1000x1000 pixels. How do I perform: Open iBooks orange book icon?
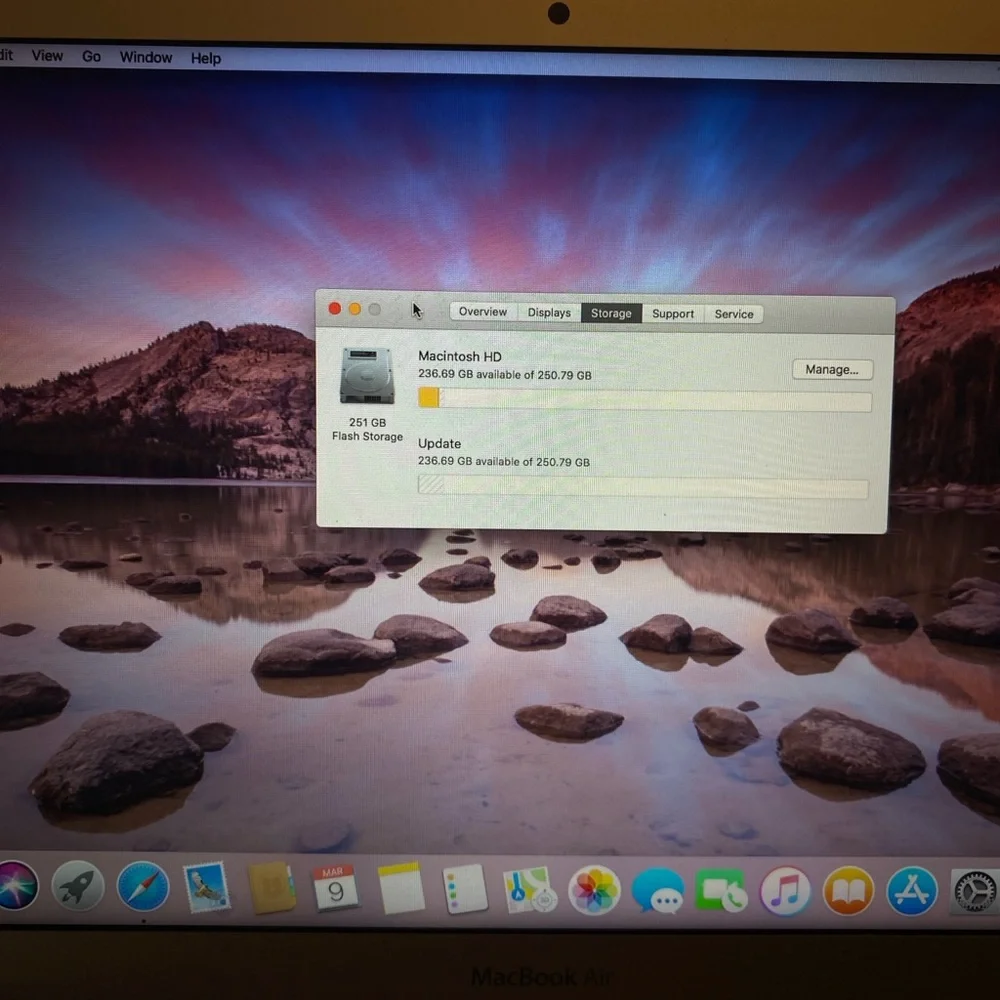pos(848,891)
